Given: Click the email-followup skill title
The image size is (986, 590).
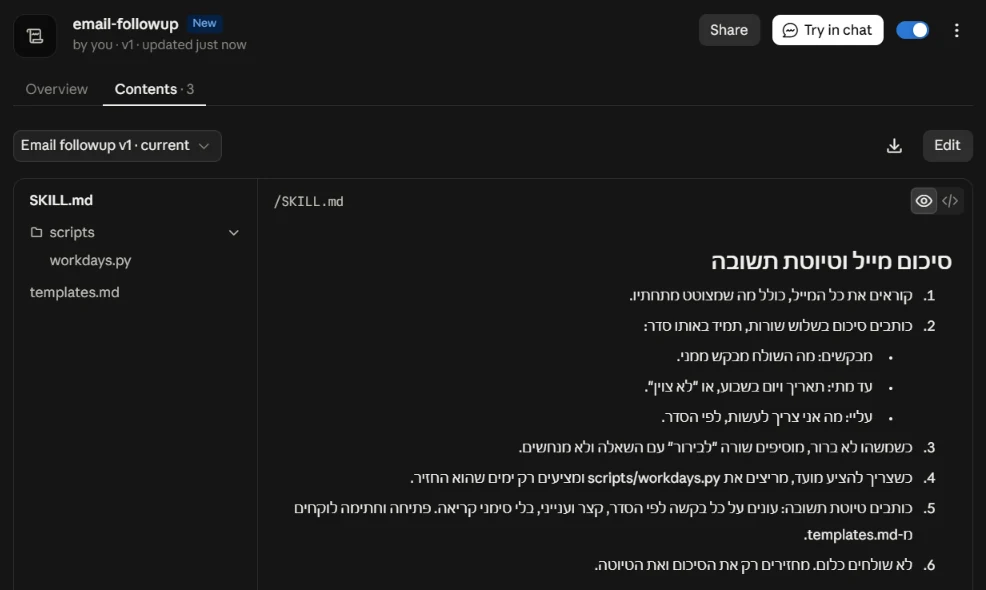Looking at the screenshot, I should (x=125, y=24).
